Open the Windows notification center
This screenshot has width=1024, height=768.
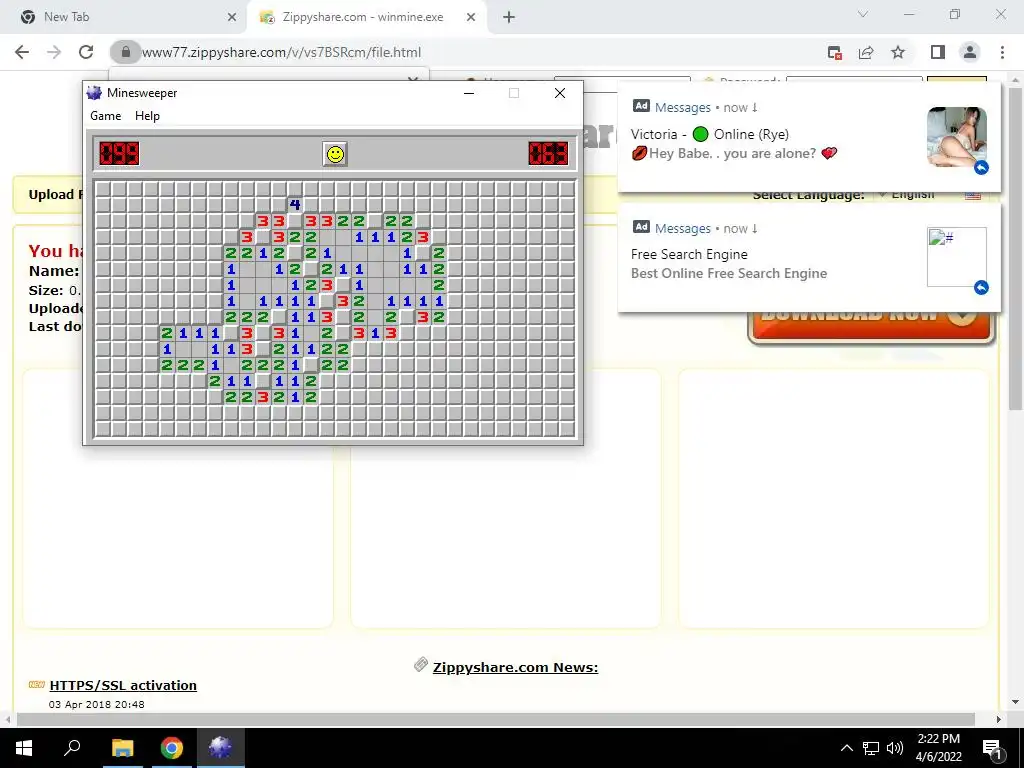point(992,748)
